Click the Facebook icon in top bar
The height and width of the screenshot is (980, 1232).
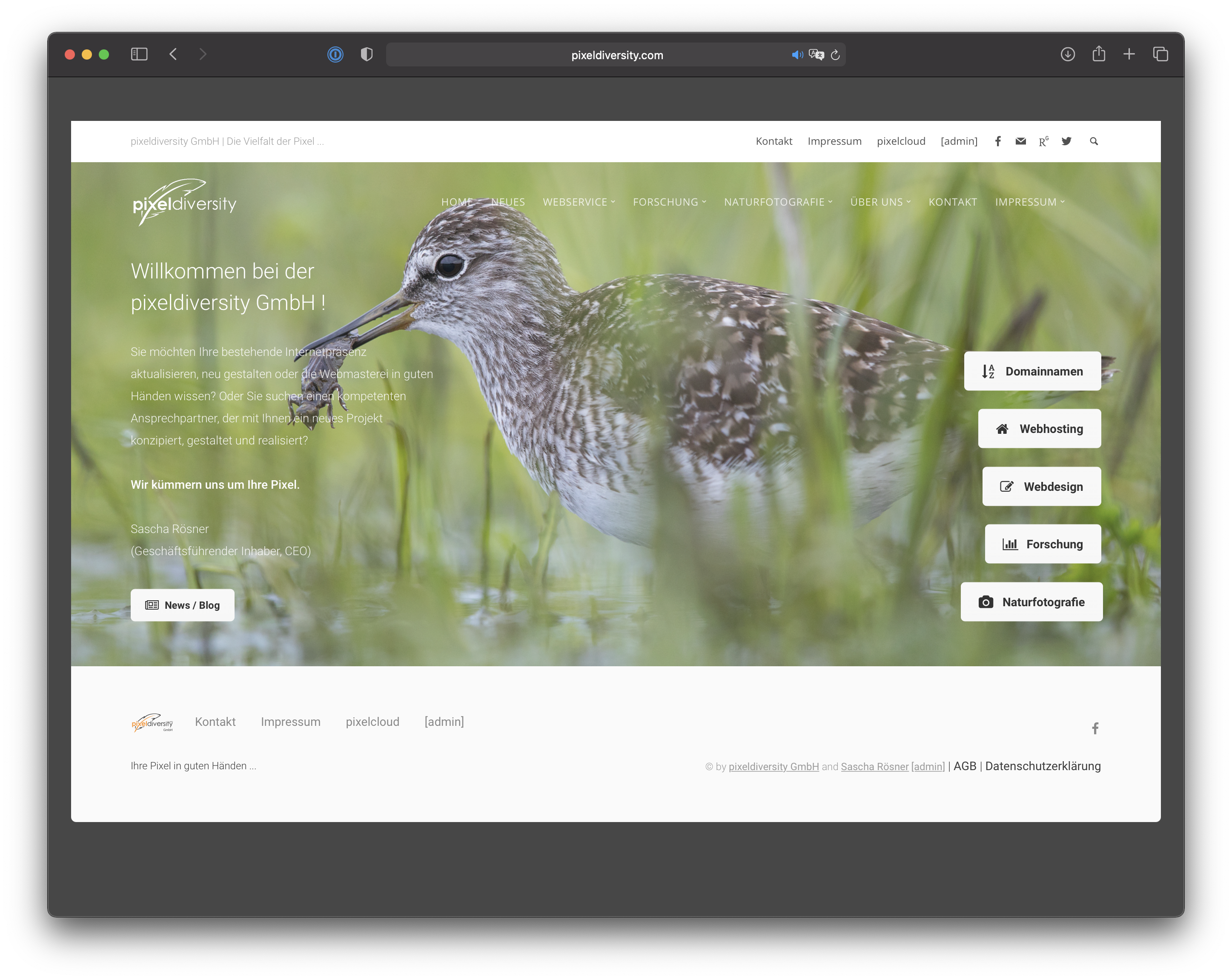point(998,141)
